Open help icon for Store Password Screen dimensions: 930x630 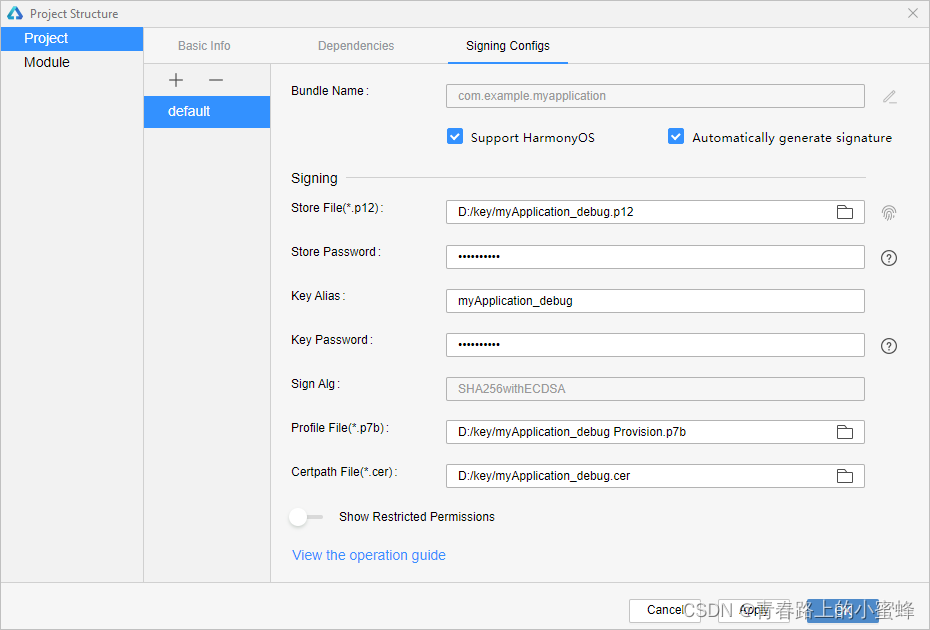click(889, 258)
